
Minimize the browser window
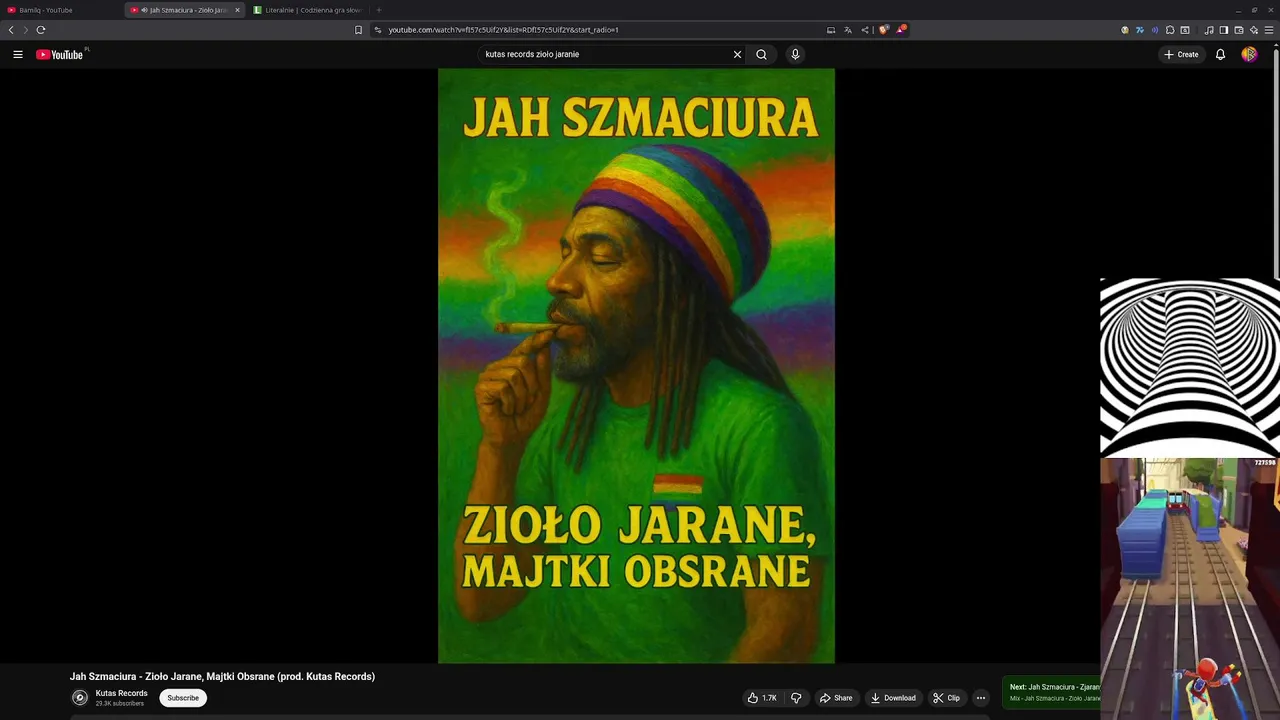point(1239,10)
